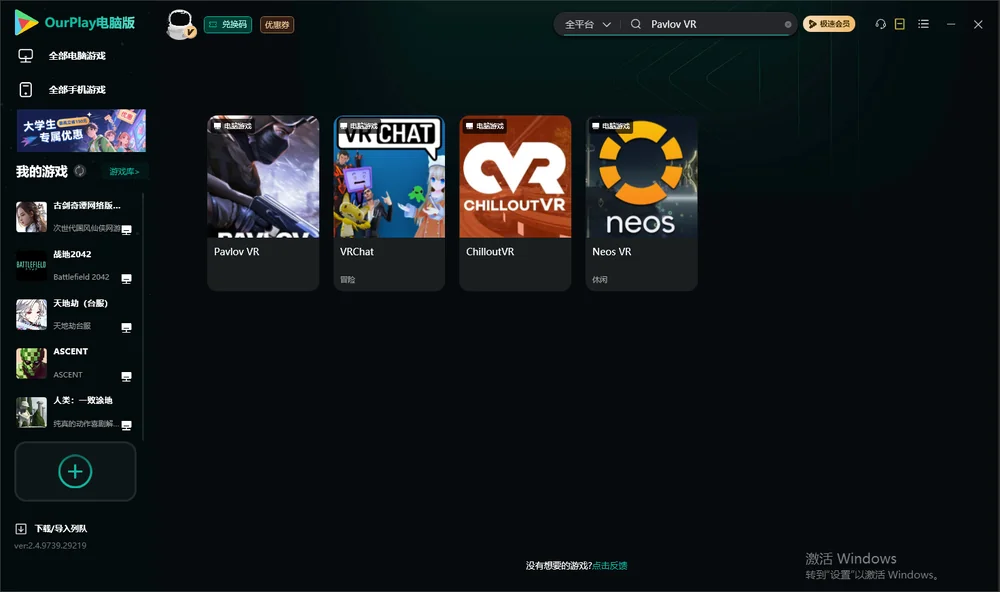
Task: Click the phone icon for 全部手机游戏
Action: click(26, 90)
